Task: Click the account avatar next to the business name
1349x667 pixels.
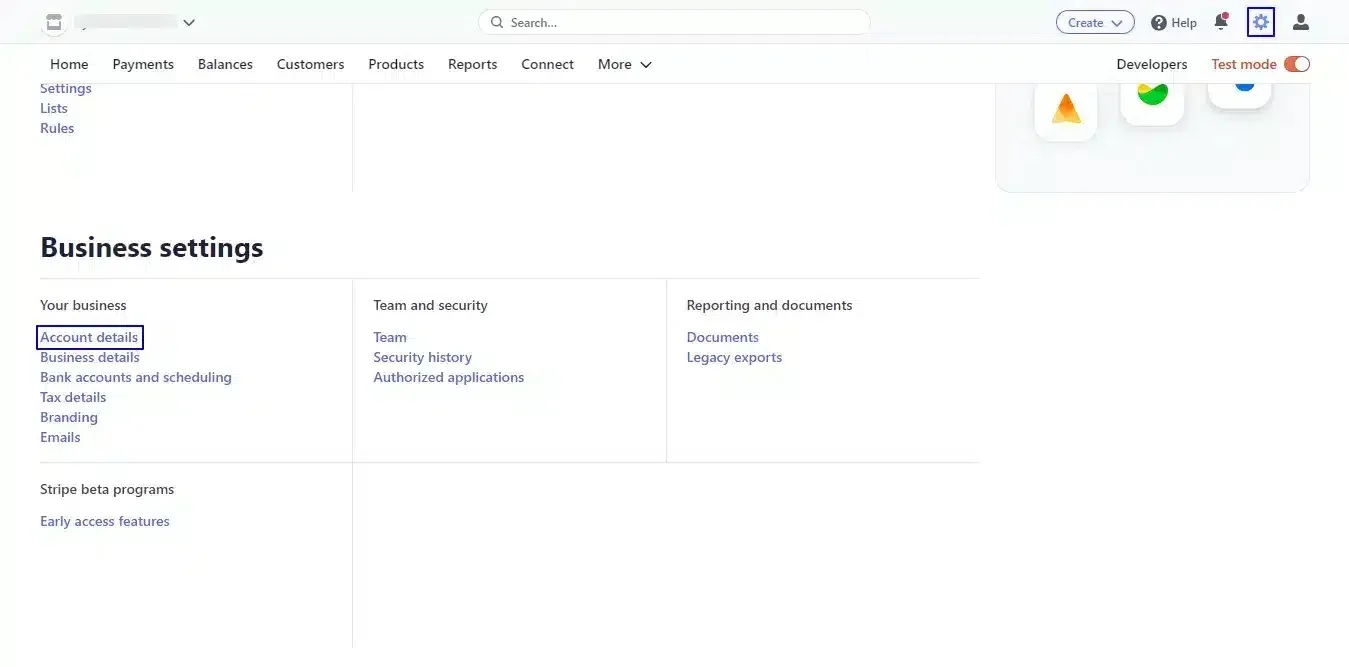Action: [53, 21]
